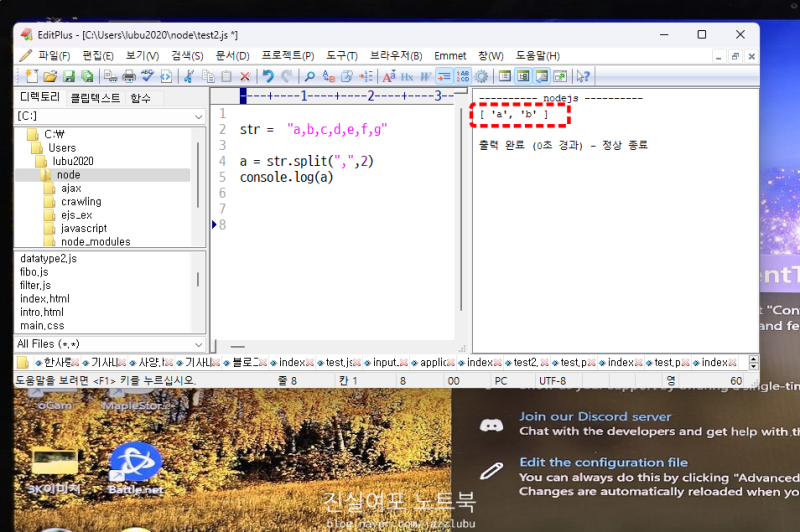The width and height of the screenshot is (800, 532).
Task: Select the ajax folder in directory tree
Action: [x=71, y=189]
